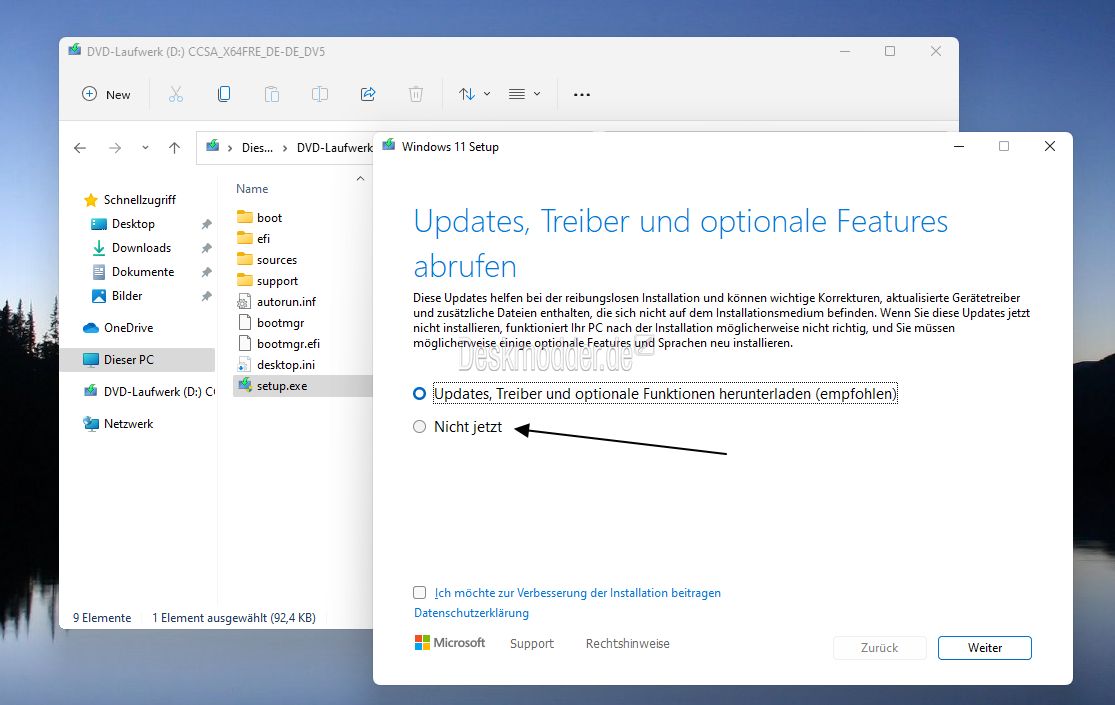Open Dokumente in the navigation pane
This screenshot has width=1115, height=705.
coord(142,272)
